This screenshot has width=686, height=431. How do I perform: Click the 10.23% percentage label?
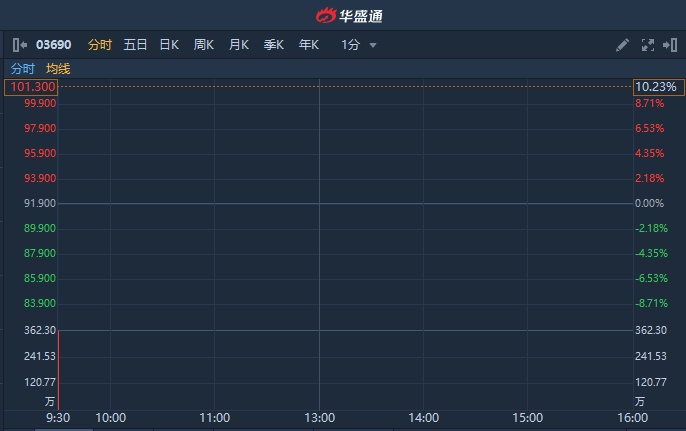pyautogui.click(x=656, y=87)
